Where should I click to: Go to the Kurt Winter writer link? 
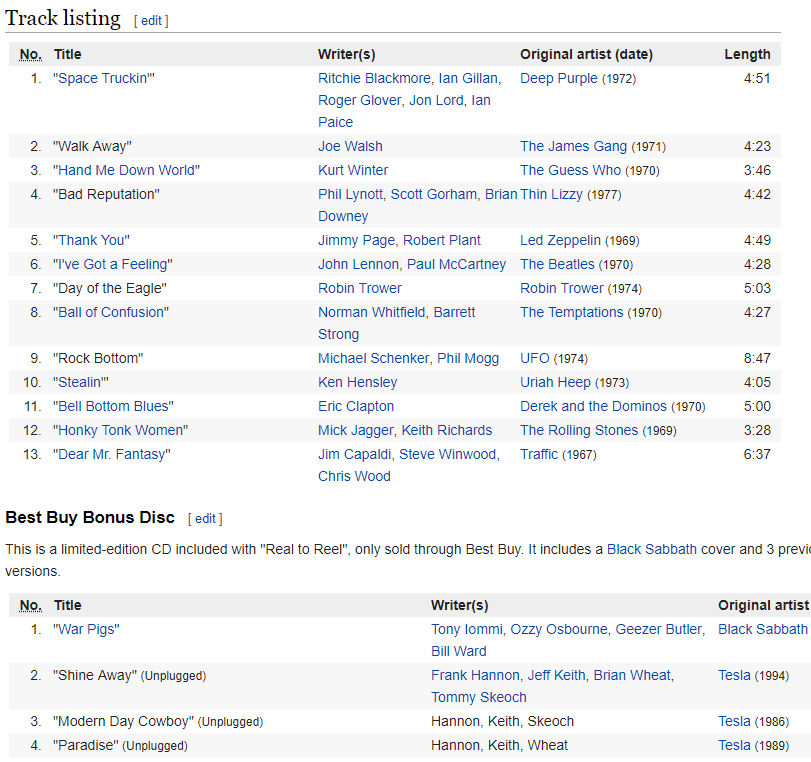pos(353,170)
